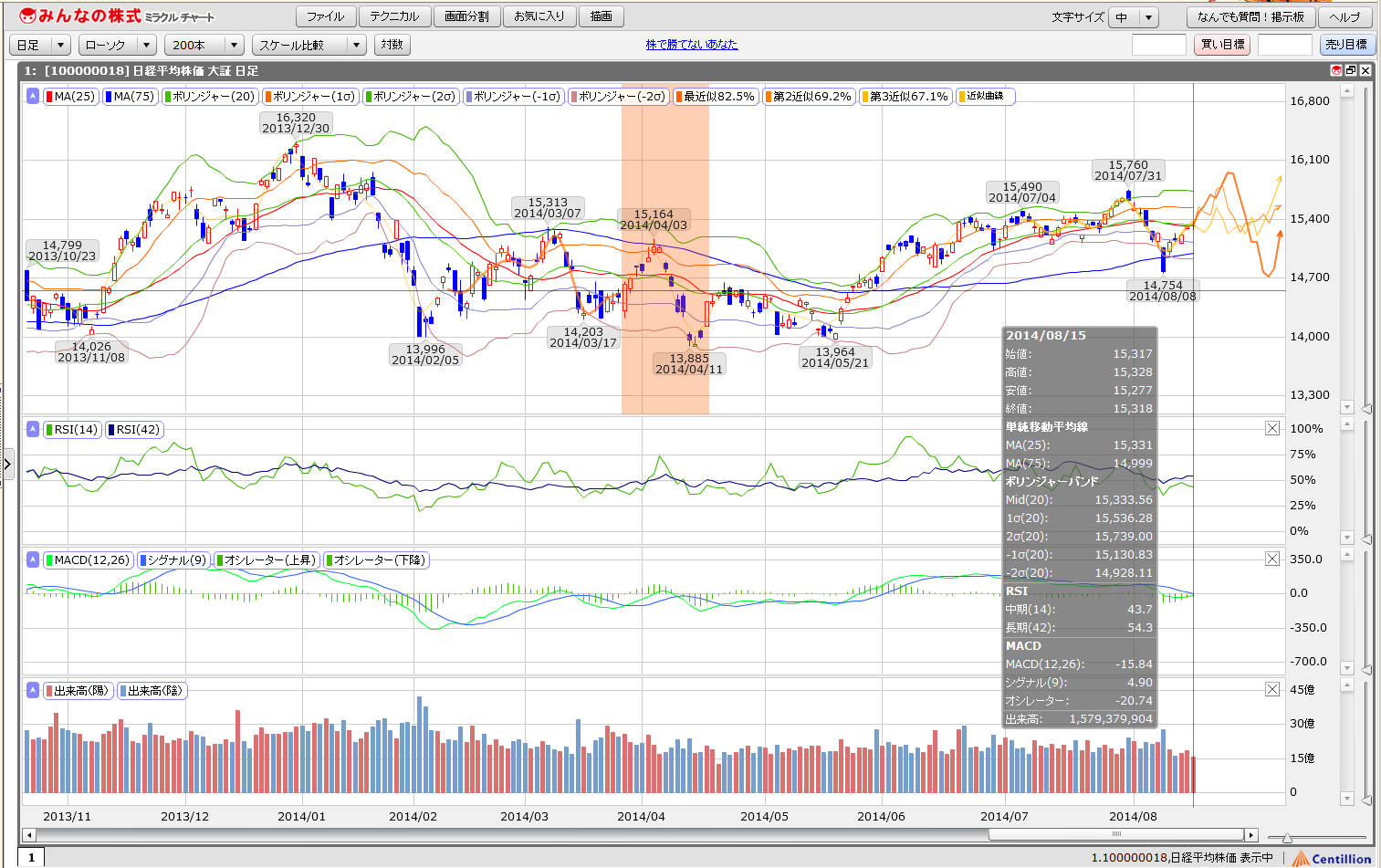The image size is (1381, 868).
Task: Close the RSI indicator panel
Action: pyautogui.click(x=1271, y=428)
